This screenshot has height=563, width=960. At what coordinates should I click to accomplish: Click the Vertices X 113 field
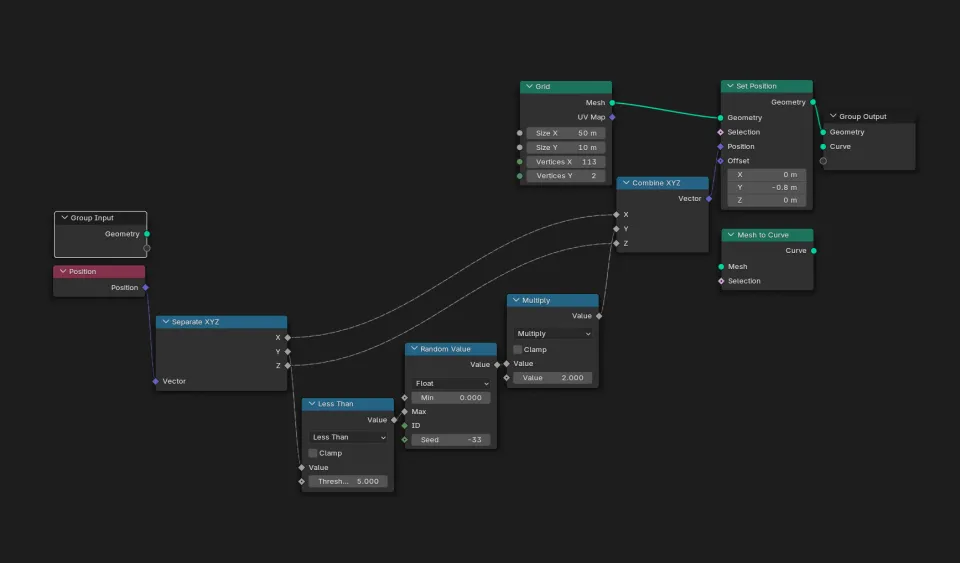[566, 162]
